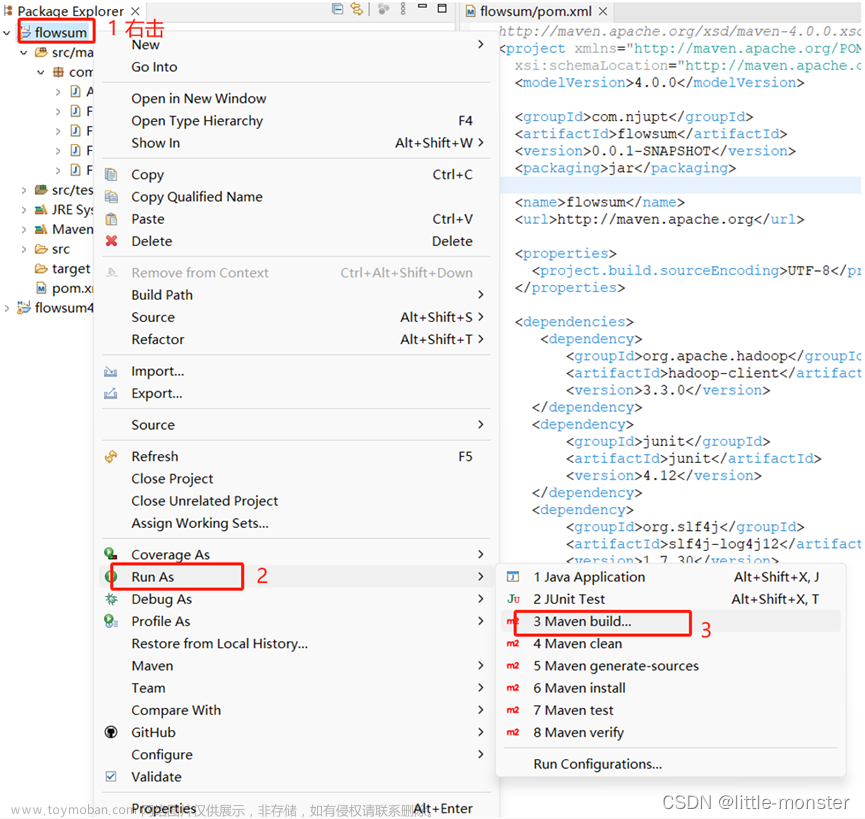Click the Copy icon menu entry

coord(111,174)
